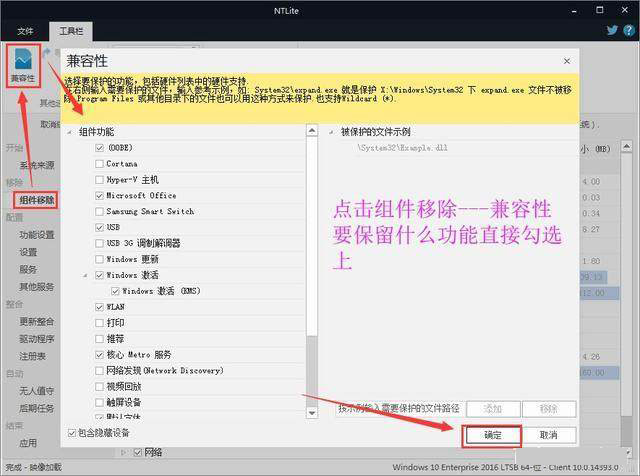Collapse the 被保护的文件示例 group
This screenshot has width=640, height=476.
[331, 132]
